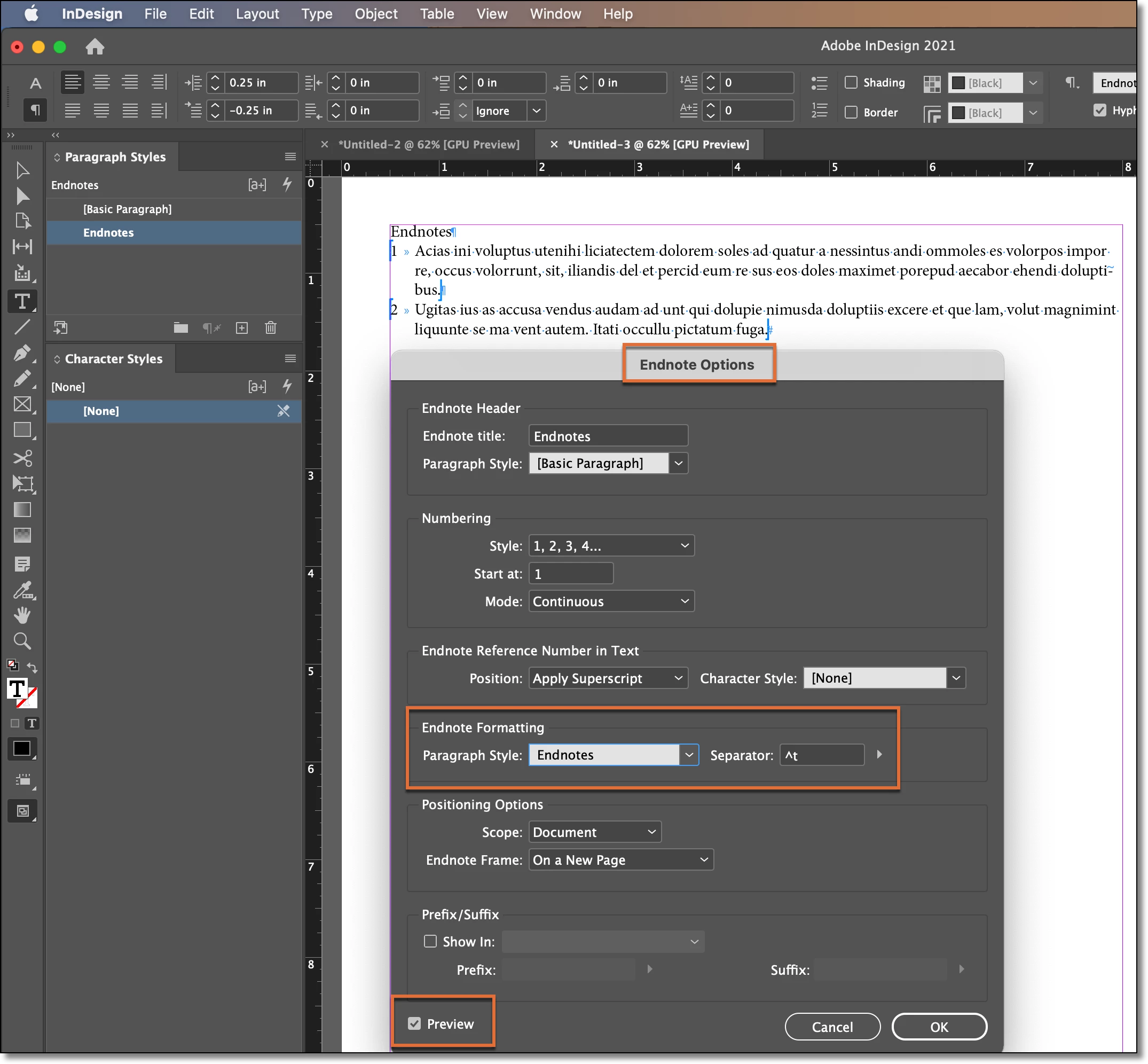
Task: Click the Pen tool icon
Action: click(x=22, y=353)
